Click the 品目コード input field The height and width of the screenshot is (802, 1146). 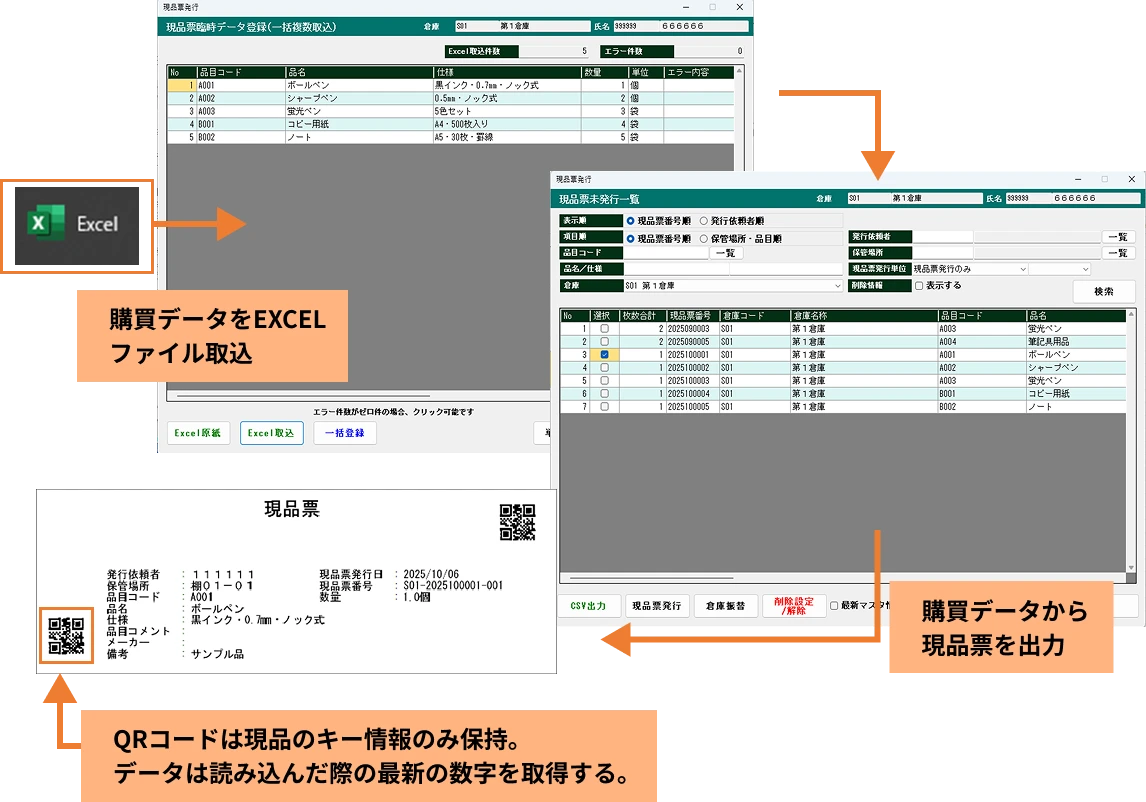665,254
